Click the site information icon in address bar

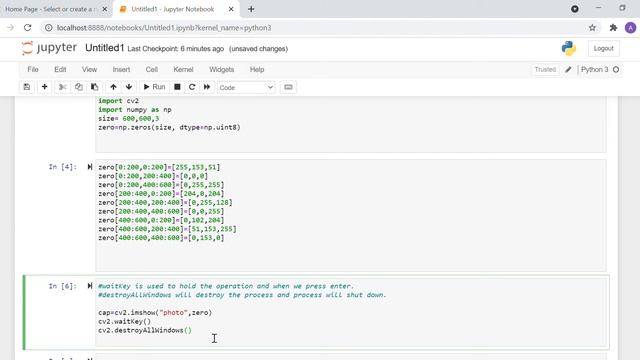(x=49, y=28)
